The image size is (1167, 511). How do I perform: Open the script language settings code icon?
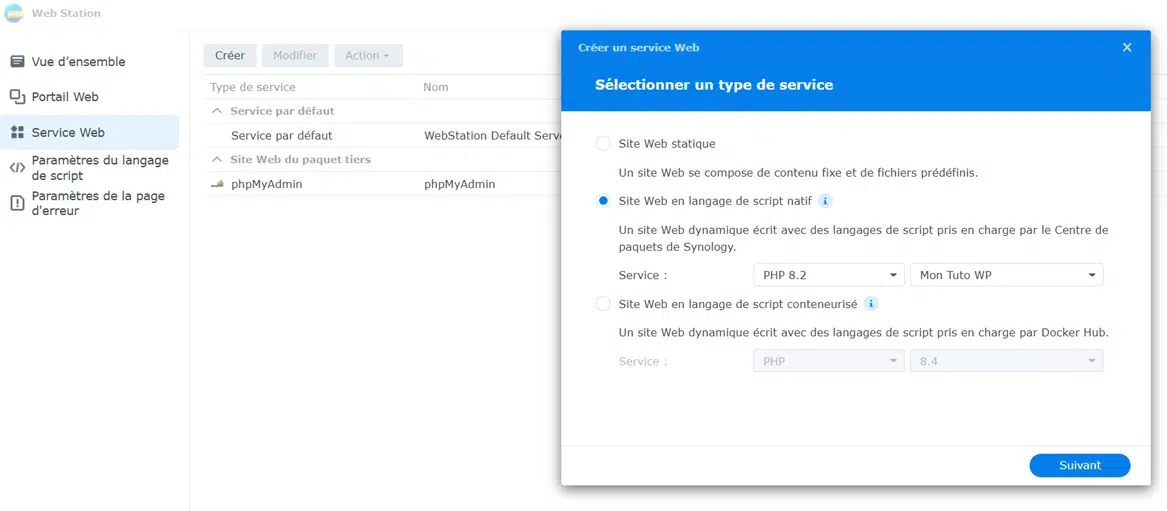(17, 168)
